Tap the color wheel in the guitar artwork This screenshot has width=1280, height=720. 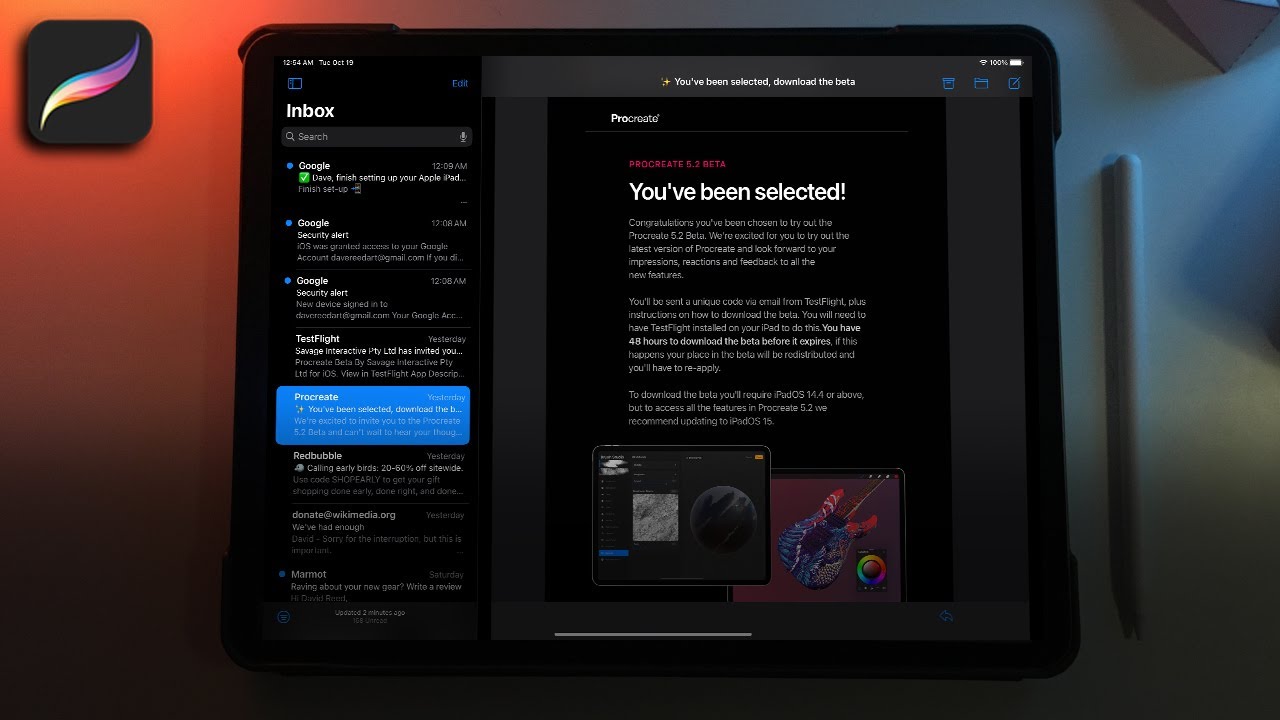[x=872, y=569]
